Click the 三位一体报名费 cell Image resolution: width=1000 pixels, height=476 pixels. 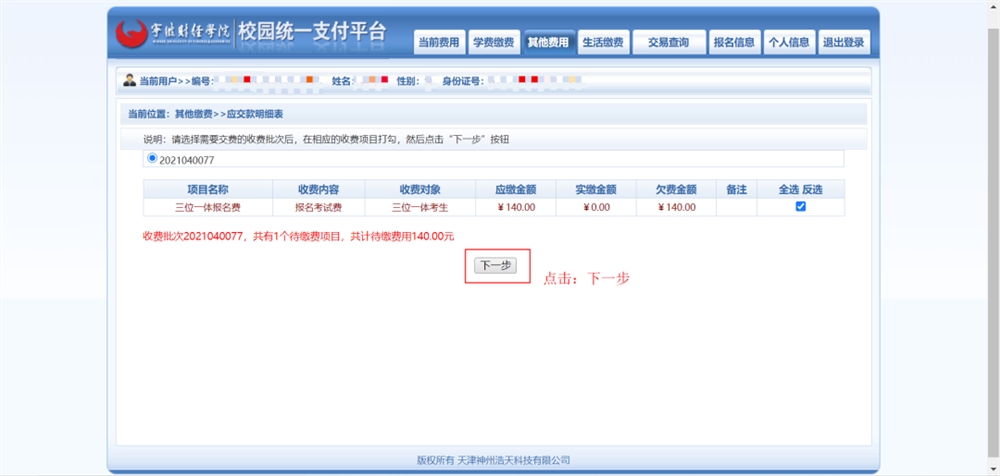[208, 207]
